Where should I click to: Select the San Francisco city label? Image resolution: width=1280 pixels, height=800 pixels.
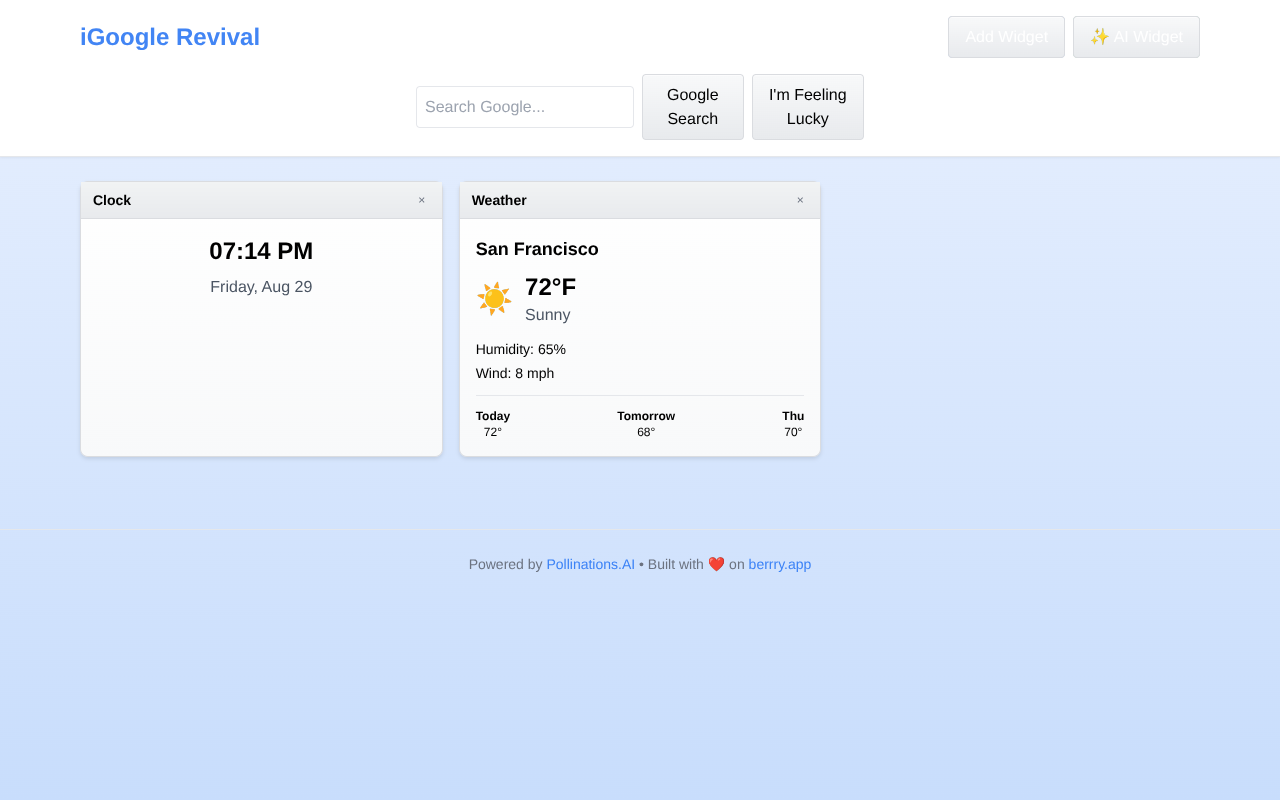537,248
